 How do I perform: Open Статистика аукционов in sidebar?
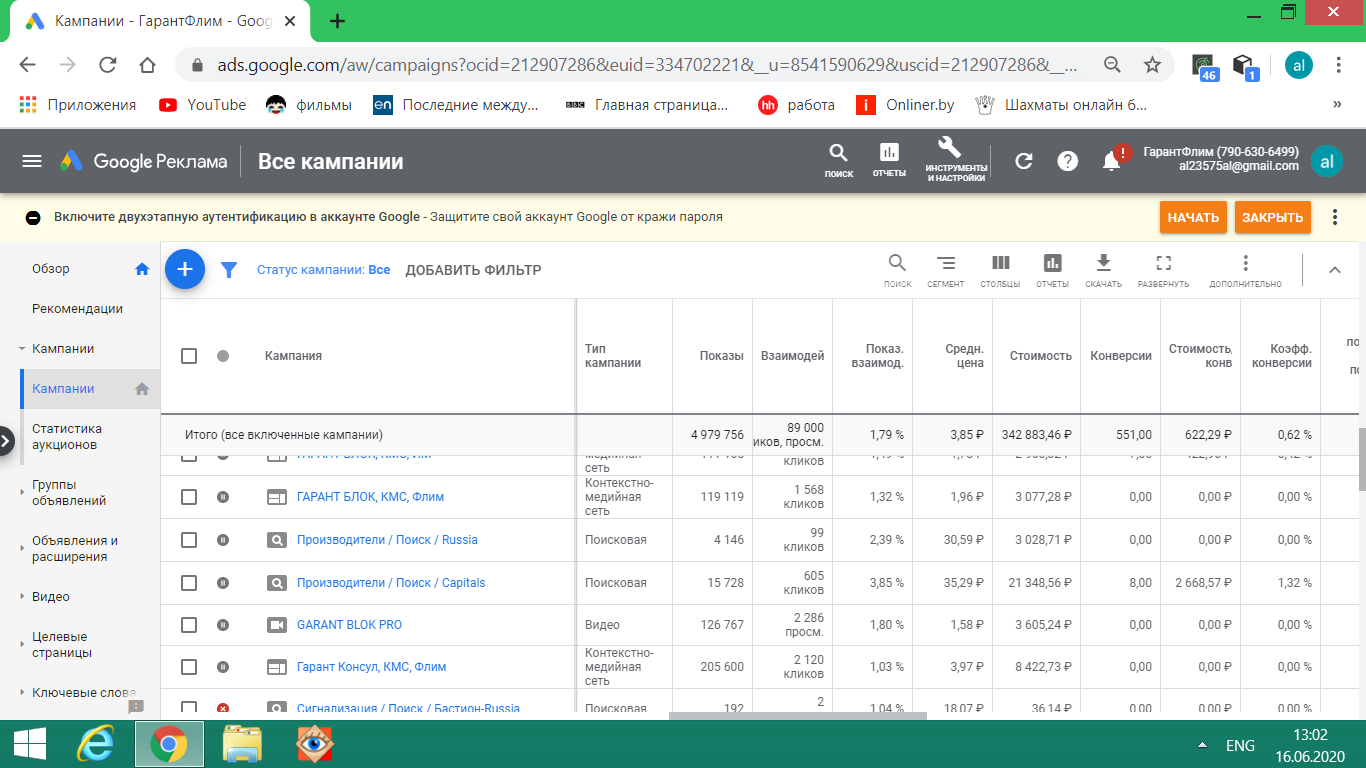pyautogui.click(x=67, y=437)
